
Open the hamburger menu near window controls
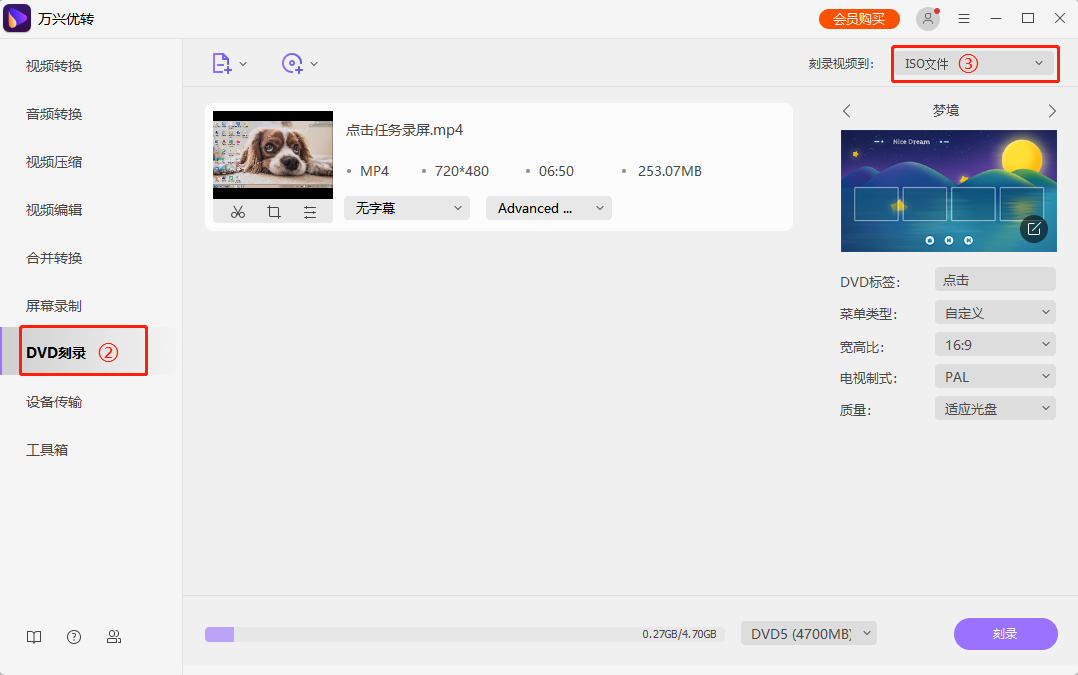(x=963, y=18)
